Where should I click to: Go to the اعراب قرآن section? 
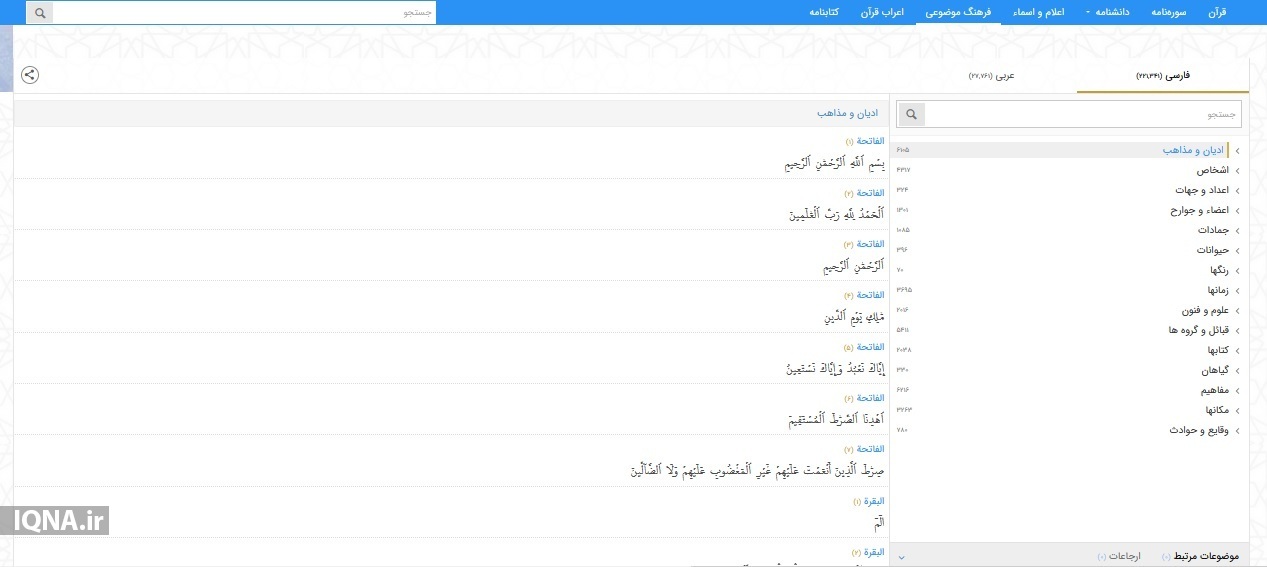pos(881,12)
